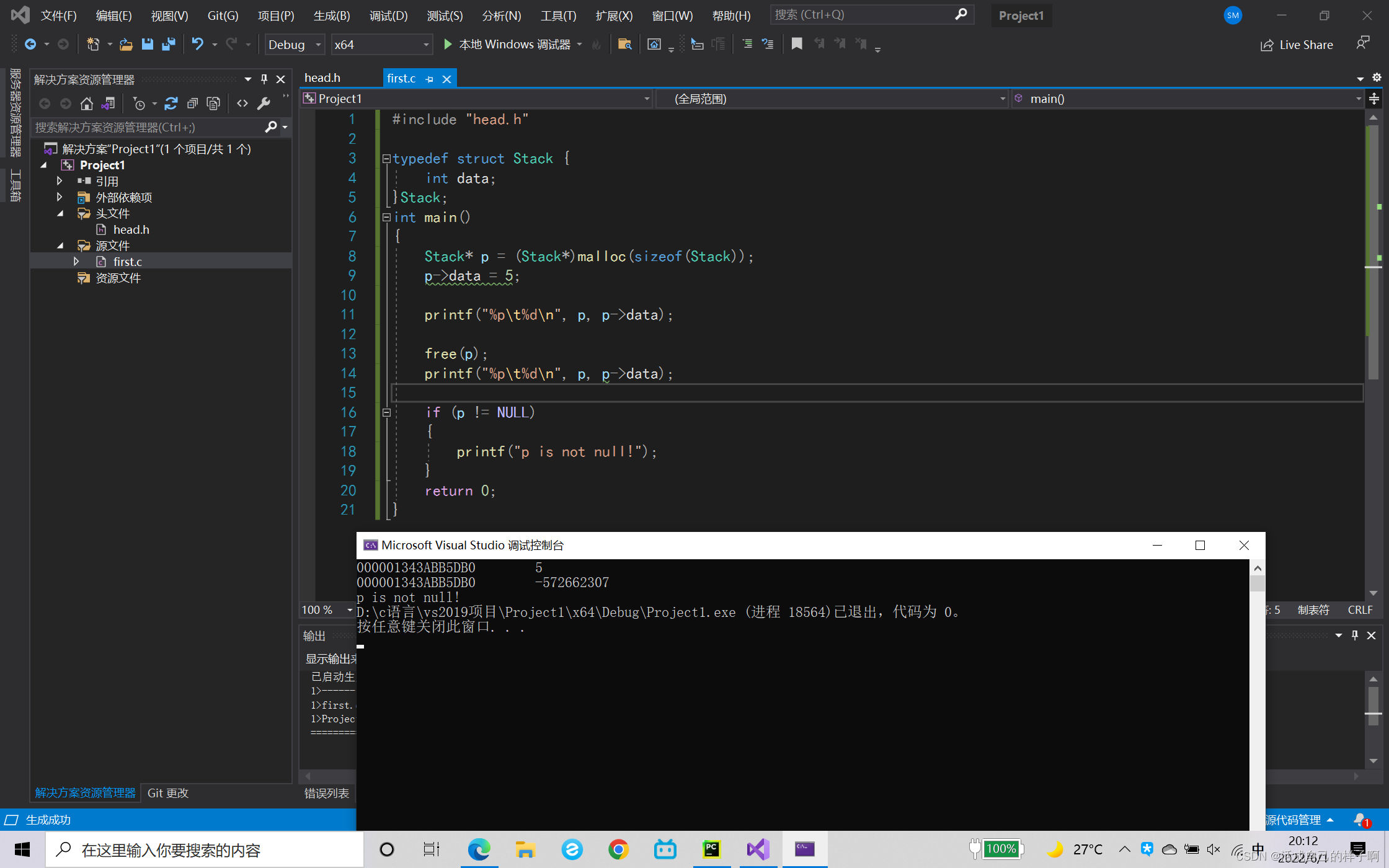
Task: Collapse the main function fold marker
Action: [386, 218]
